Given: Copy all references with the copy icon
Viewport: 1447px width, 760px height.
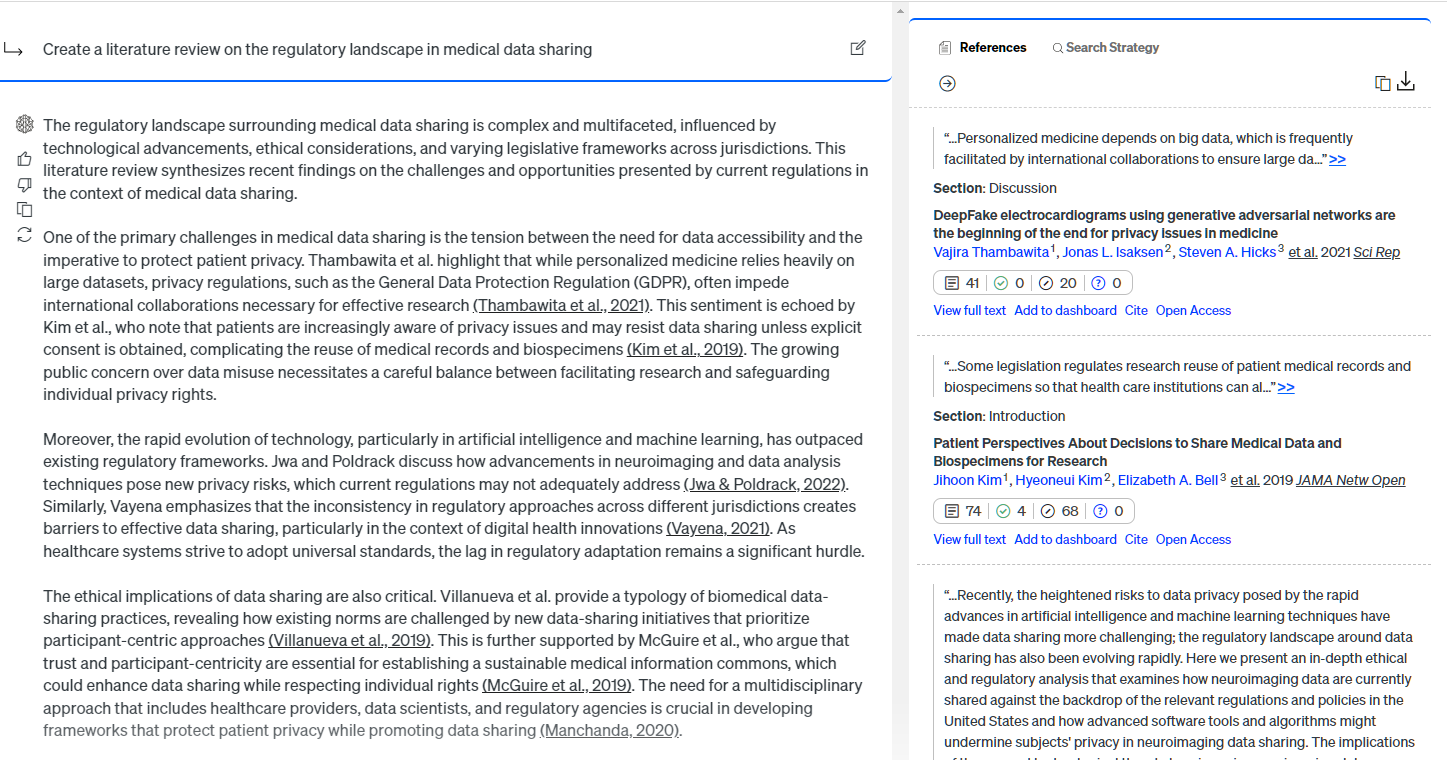Looking at the screenshot, I should 1383,83.
